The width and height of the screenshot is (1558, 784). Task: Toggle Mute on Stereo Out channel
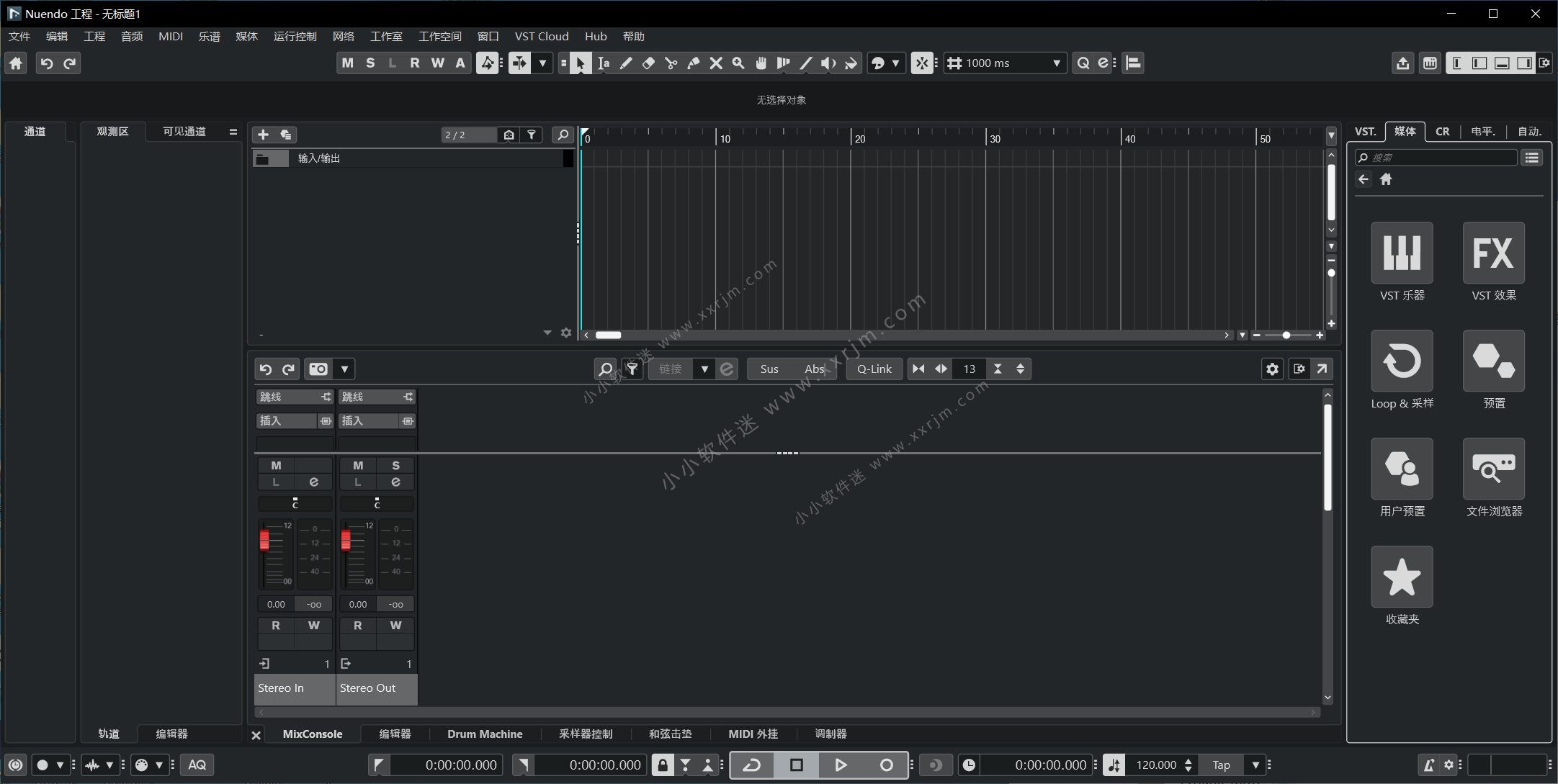coord(358,466)
